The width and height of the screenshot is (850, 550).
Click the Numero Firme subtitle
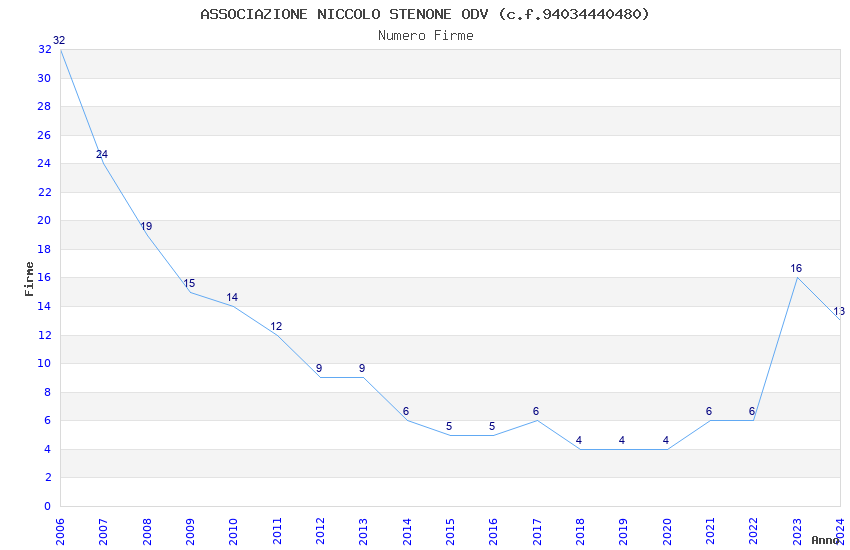tap(426, 36)
